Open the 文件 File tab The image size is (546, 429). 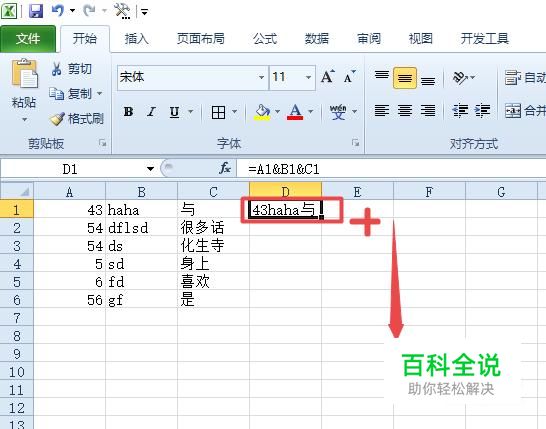pos(28,39)
